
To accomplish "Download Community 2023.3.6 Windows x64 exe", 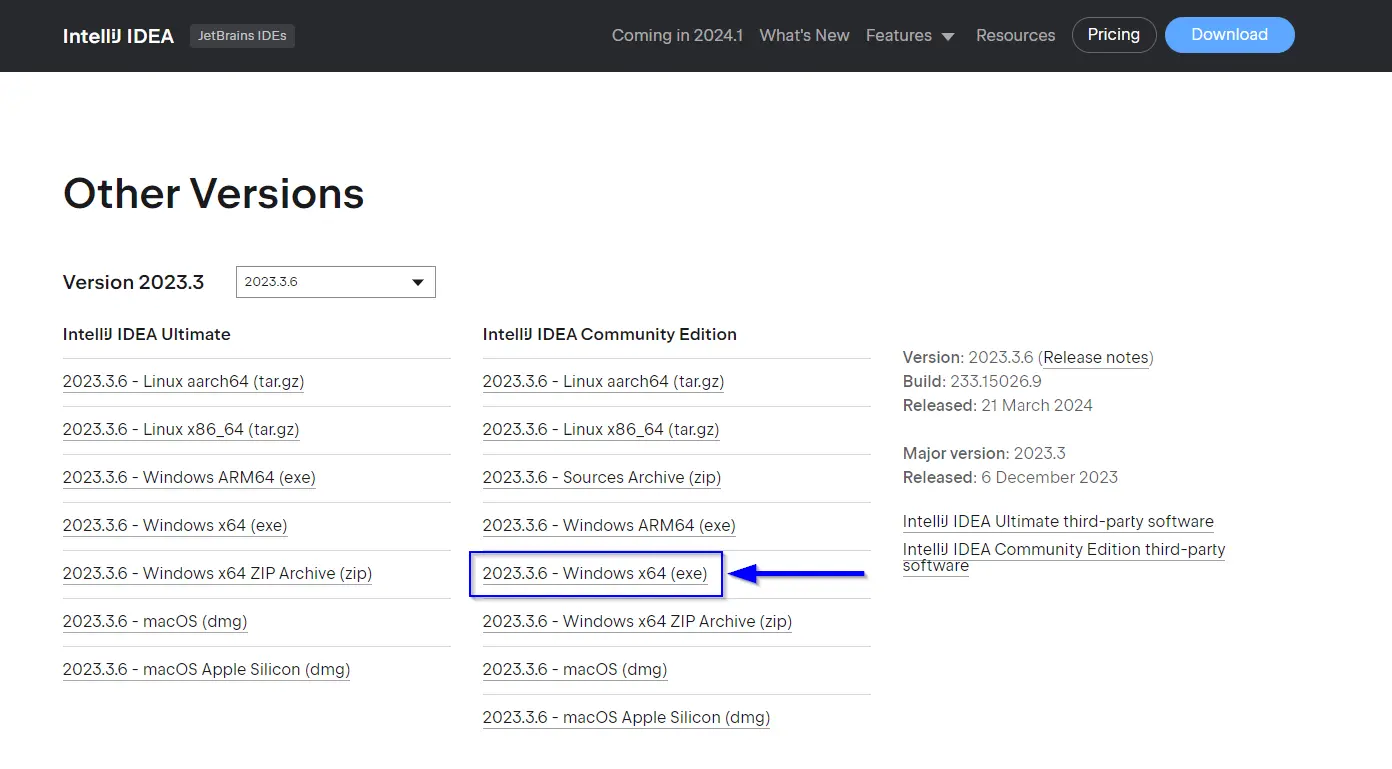I will 595,573.
